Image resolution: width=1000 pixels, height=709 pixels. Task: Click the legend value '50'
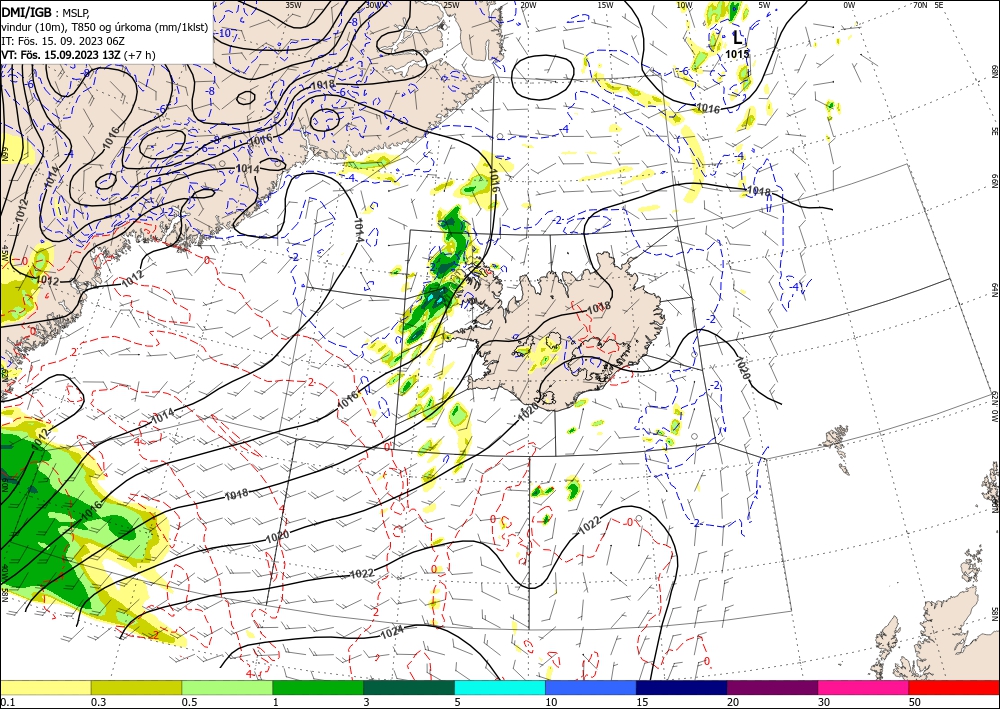click(915, 702)
